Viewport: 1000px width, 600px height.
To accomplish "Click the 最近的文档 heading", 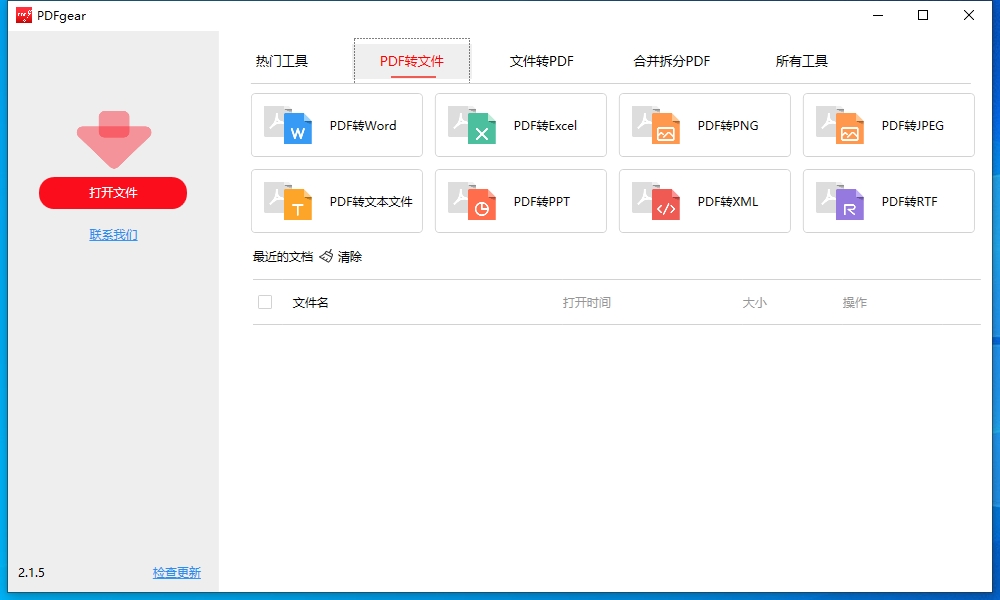I will tap(283, 256).
